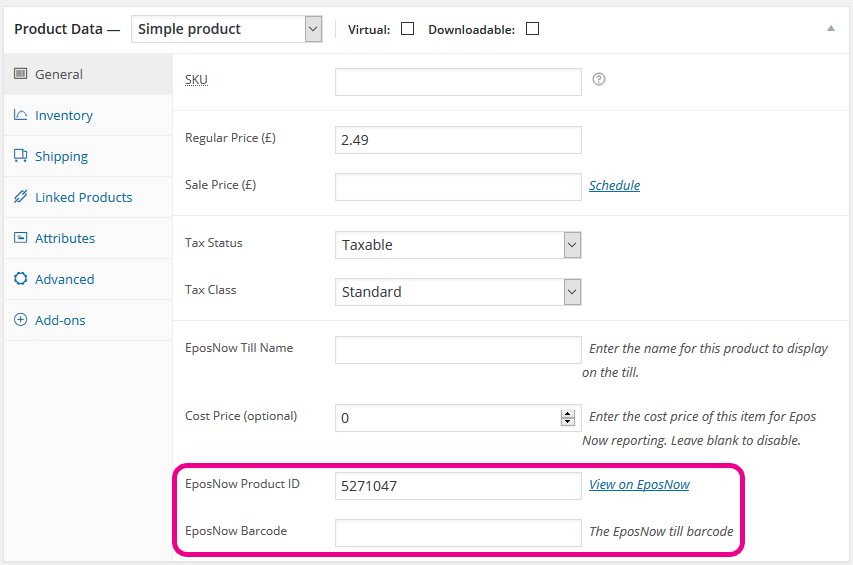Open the Simple product type dropdown
The height and width of the screenshot is (565, 853).
(x=226, y=29)
